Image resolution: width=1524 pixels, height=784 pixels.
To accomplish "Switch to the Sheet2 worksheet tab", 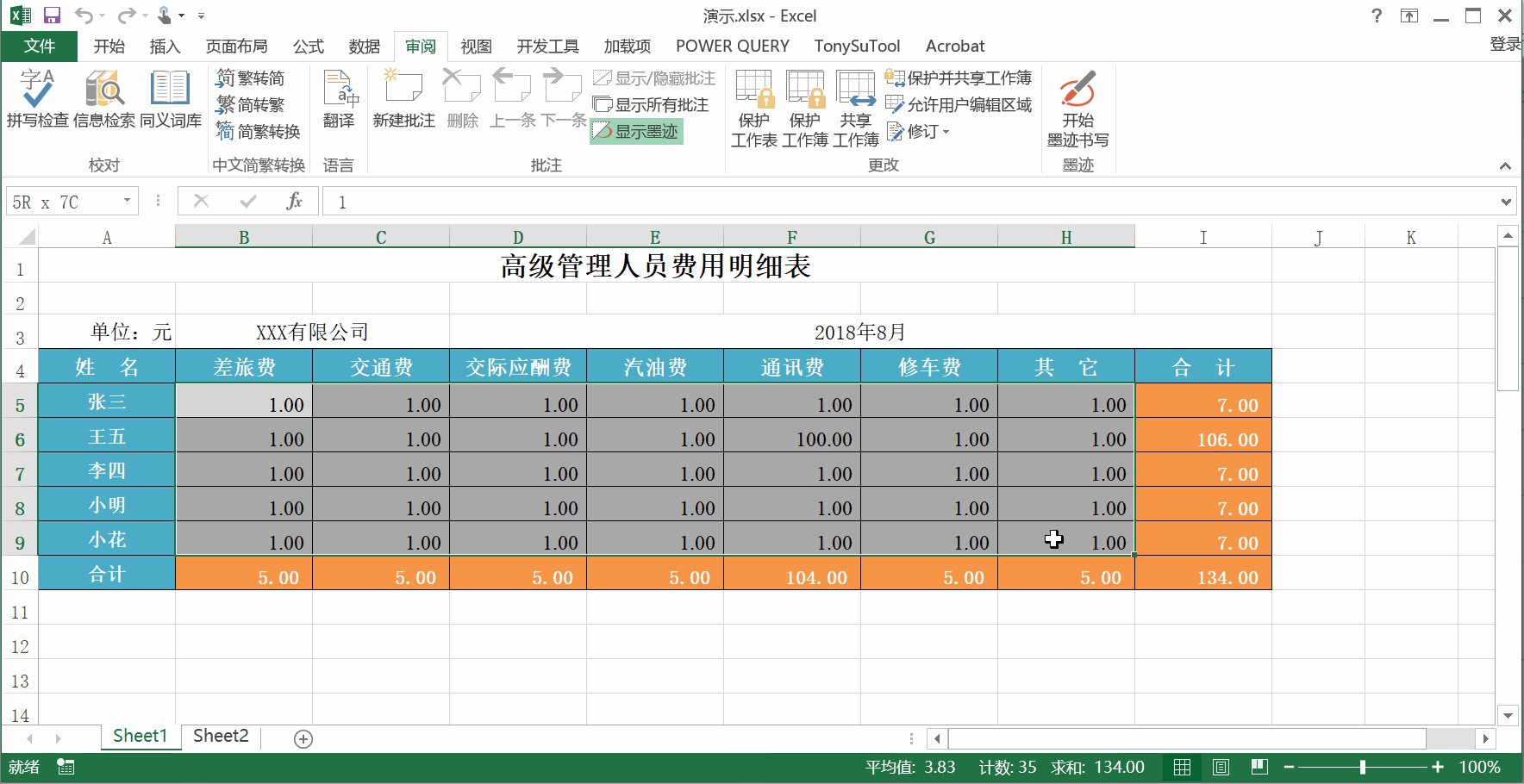I will coord(220,736).
